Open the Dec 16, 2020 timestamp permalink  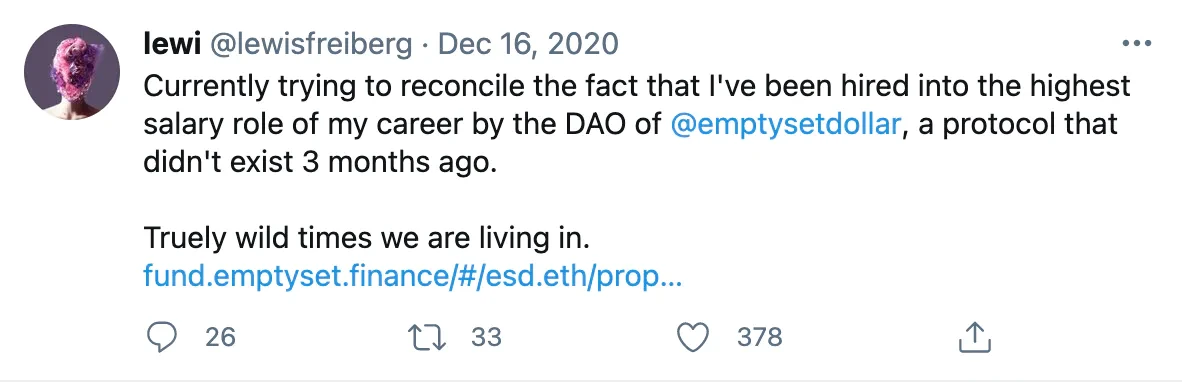click(x=528, y=45)
